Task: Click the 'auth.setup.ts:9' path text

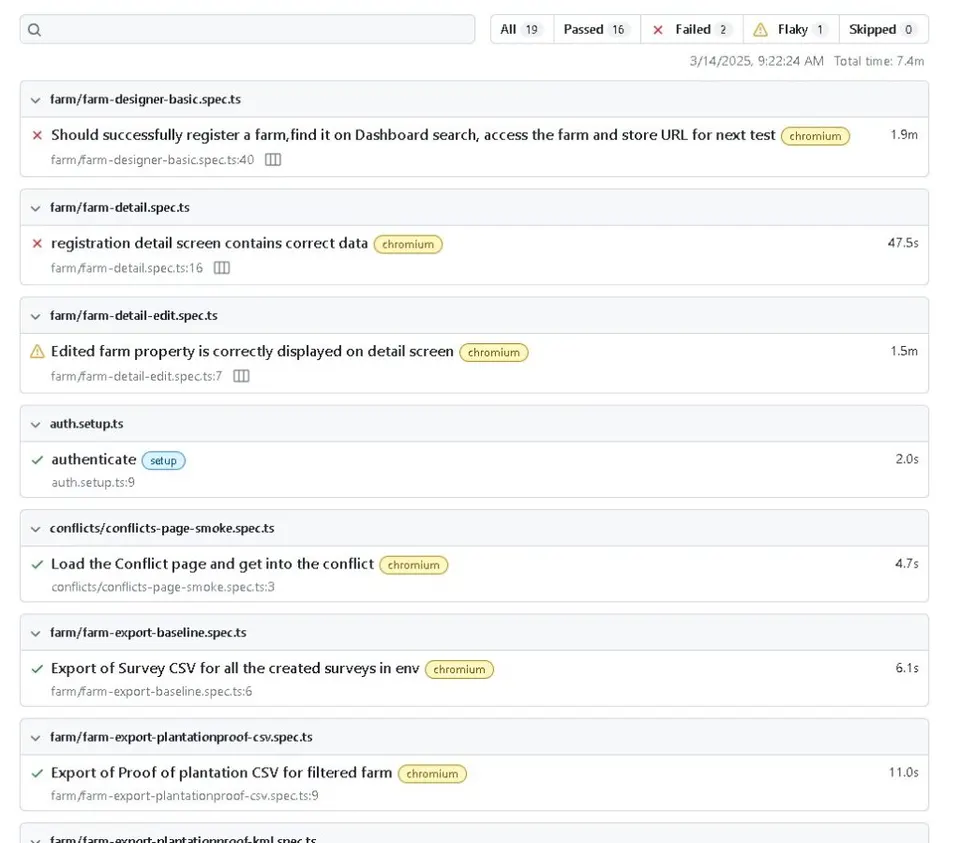Action: click(93, 482)
